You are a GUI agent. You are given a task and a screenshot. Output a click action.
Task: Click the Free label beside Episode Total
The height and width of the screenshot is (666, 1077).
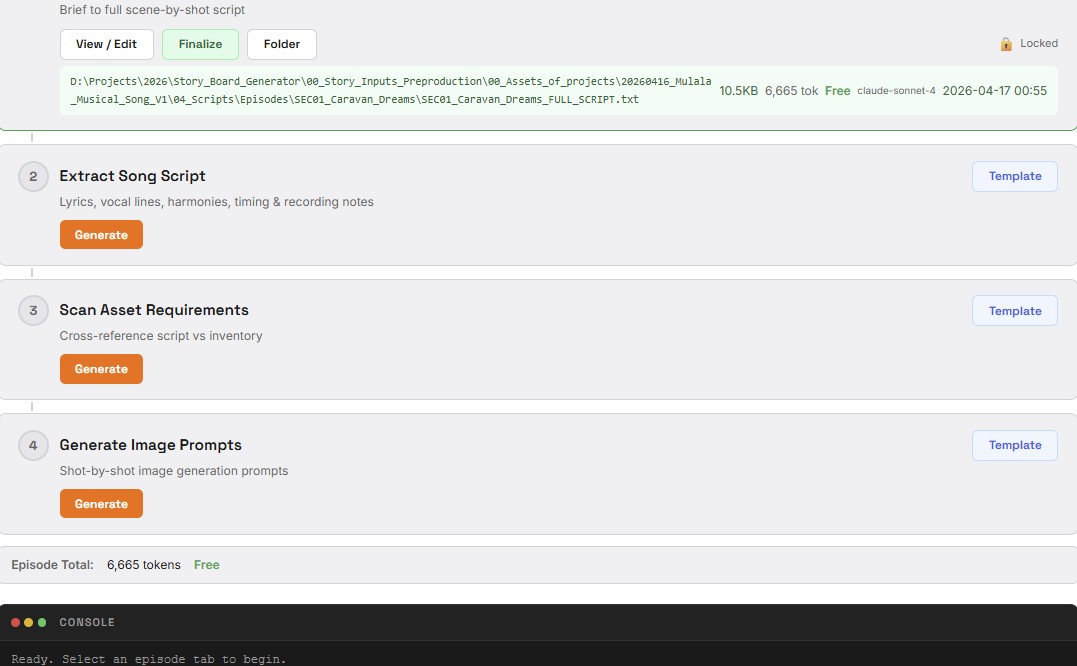click(207, 564)
